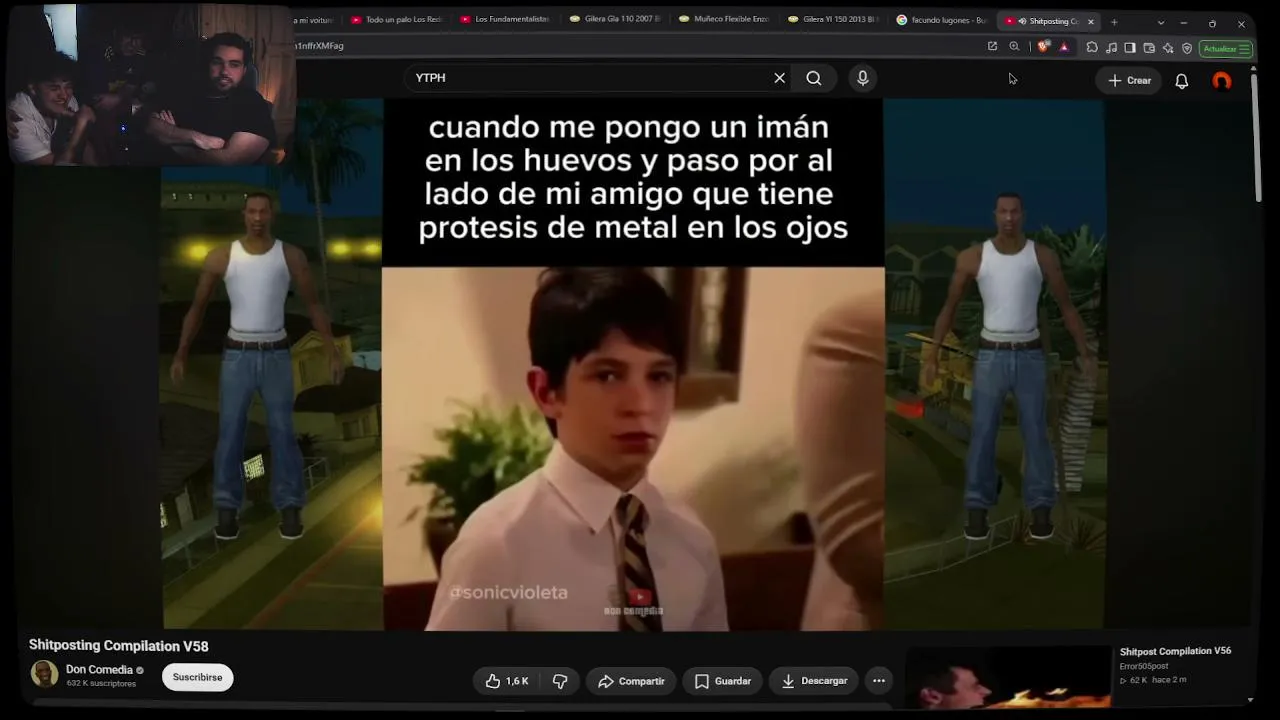Open Don Comedia channel avatar
Image resolution: width=1280 pixels, height=720 pixels.
44,674
